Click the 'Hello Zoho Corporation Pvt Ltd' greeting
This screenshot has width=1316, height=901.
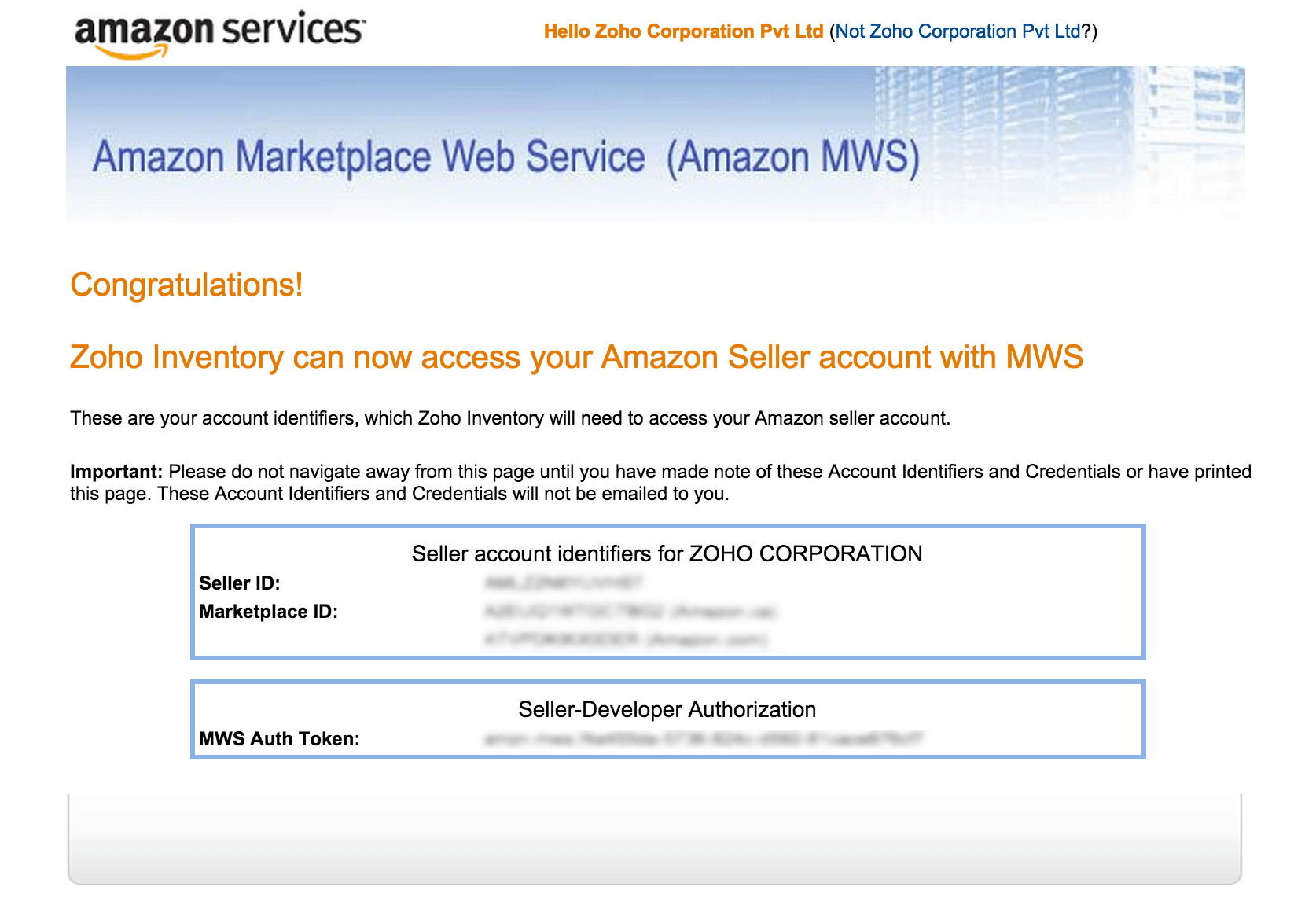(x=683, y=31)
